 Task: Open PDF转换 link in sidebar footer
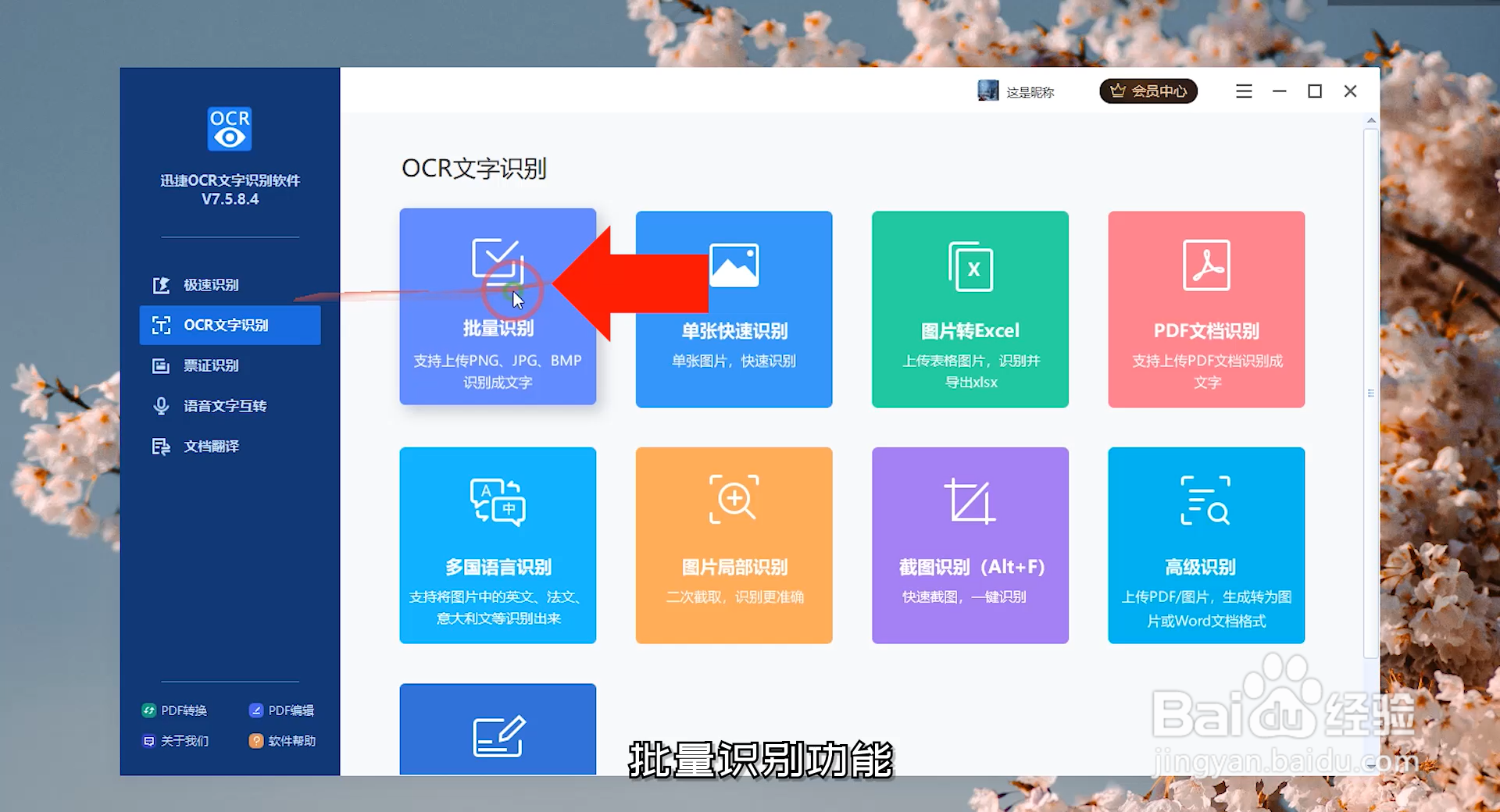coord(174,710)
